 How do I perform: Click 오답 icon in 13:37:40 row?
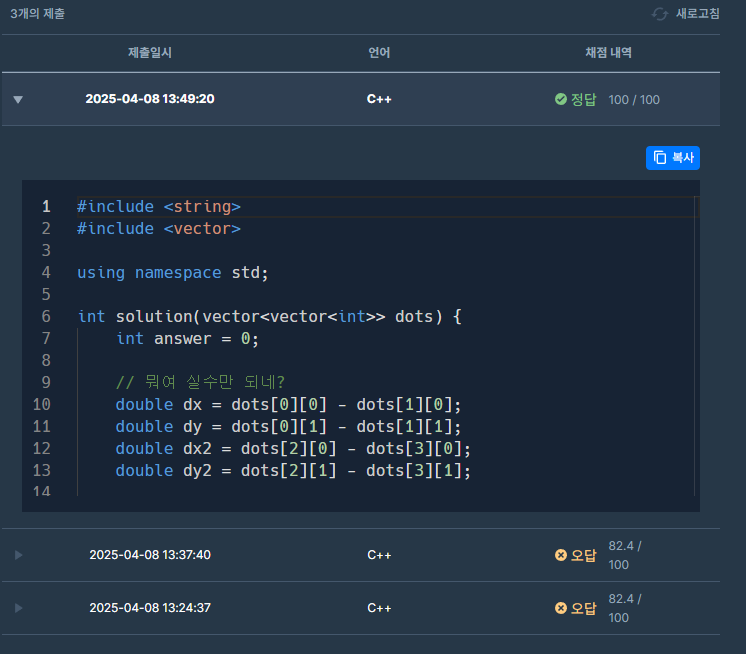[561, 555]
